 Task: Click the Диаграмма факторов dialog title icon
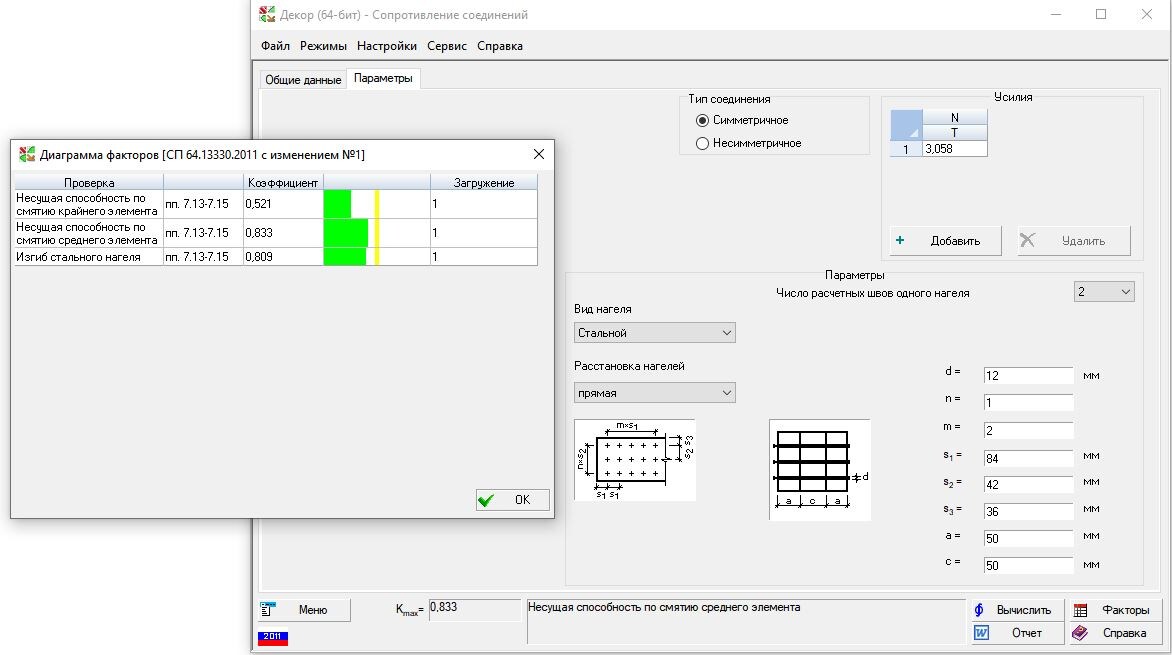point(28,155)
